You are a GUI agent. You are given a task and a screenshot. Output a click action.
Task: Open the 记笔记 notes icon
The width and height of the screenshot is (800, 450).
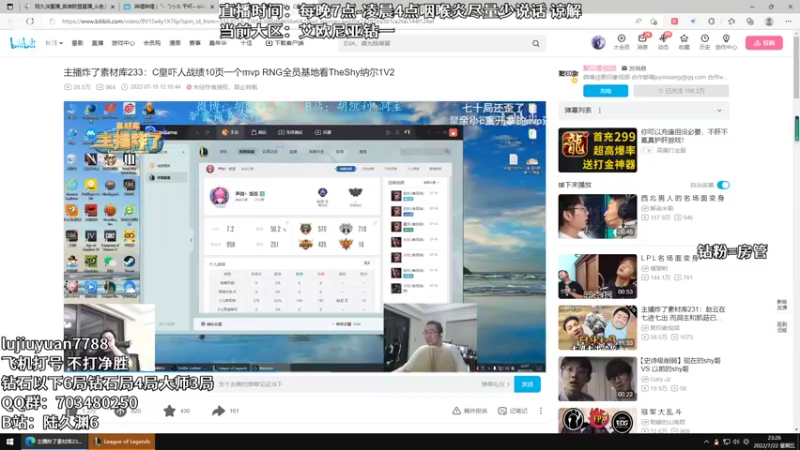point(513,411)
